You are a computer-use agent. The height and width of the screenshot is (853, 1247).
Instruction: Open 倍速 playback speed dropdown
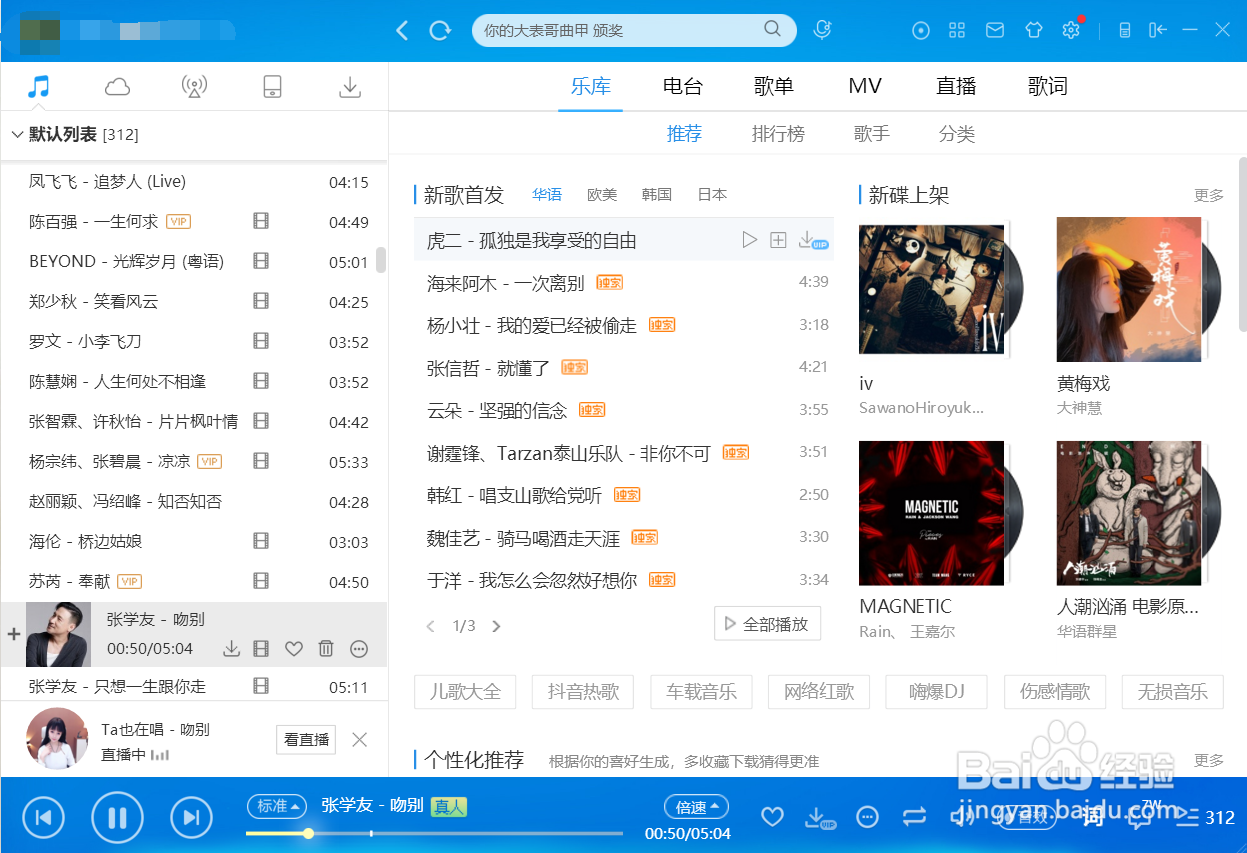pyautogui.click(x=696, y=806)
